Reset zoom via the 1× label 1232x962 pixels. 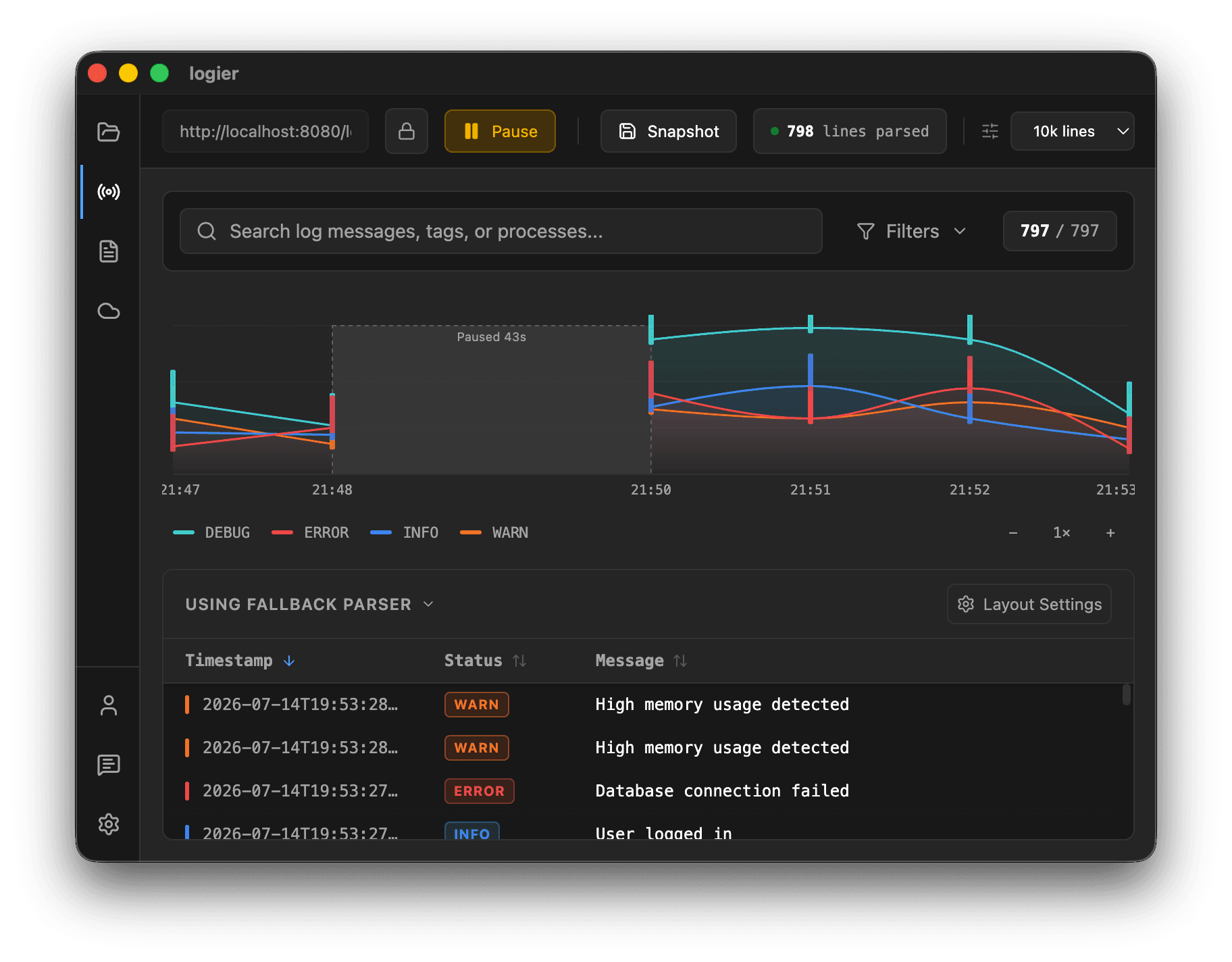tap(1062, 533)
